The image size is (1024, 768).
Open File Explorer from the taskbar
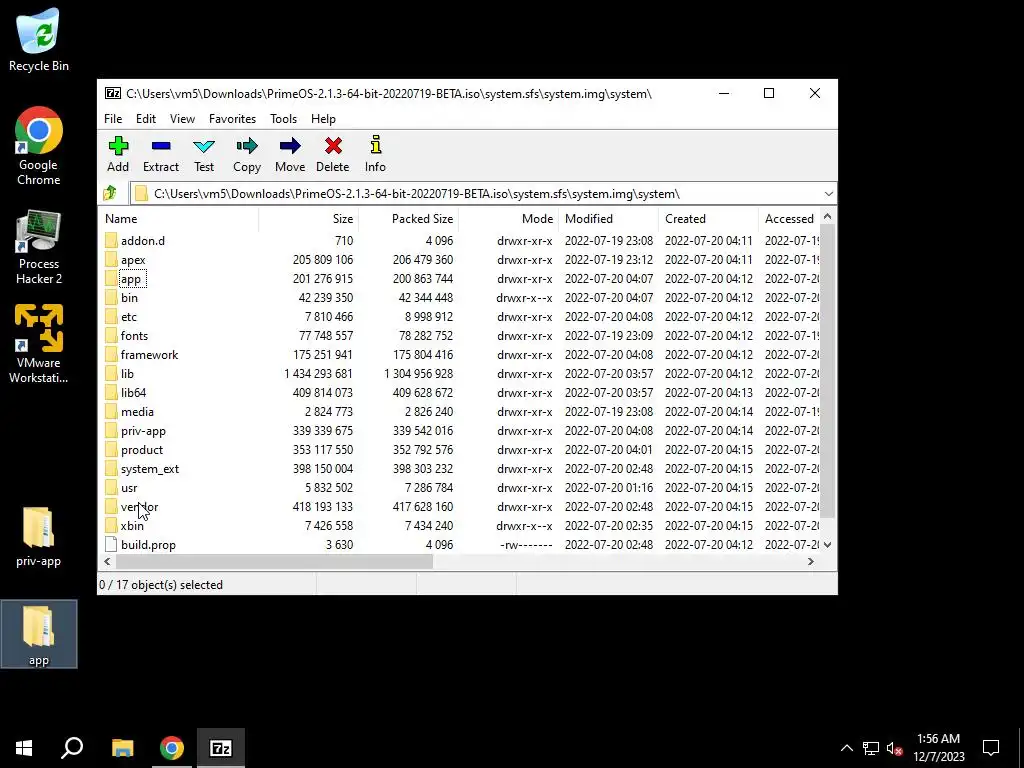pos(123,748)
